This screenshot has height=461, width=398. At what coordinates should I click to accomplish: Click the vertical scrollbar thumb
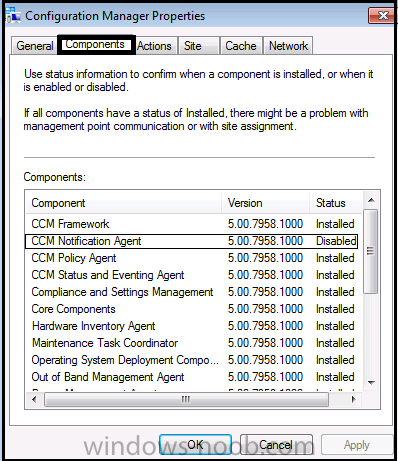pos(371,251)
